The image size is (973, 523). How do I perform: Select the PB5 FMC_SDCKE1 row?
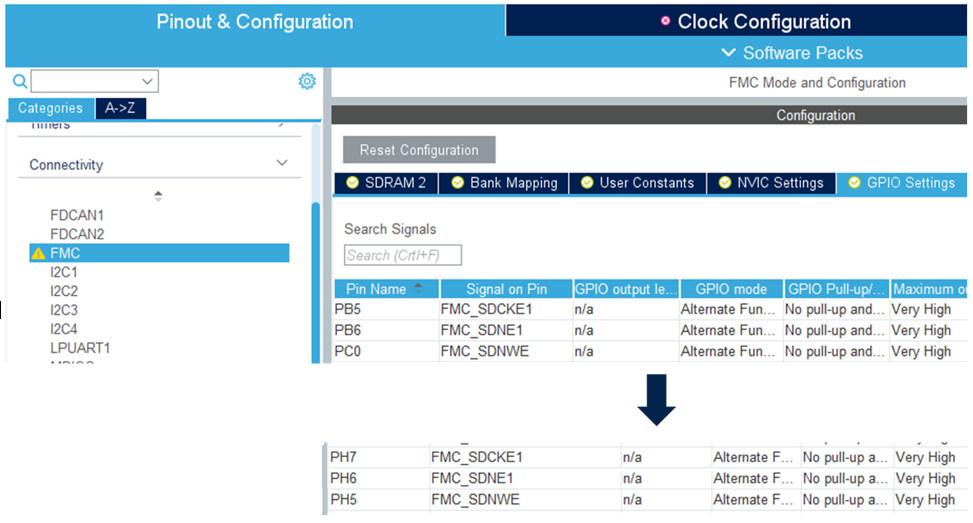tap(486, 309)
